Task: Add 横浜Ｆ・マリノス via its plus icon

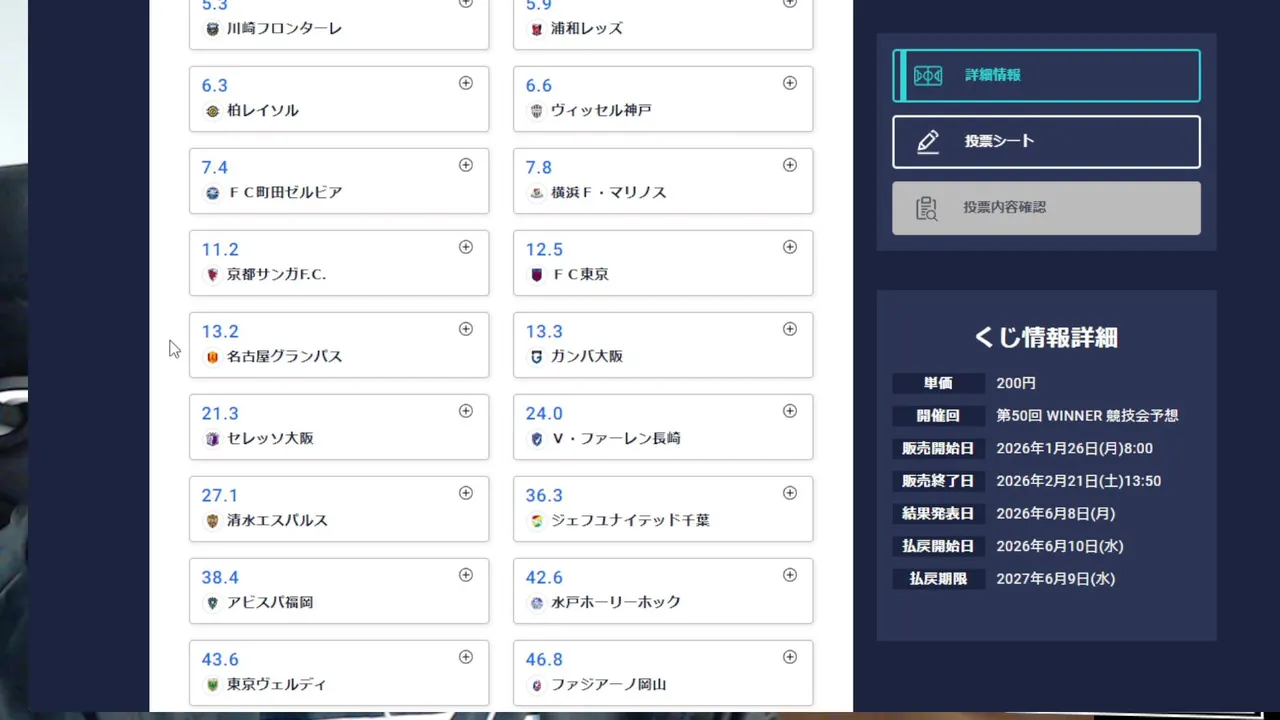Action: (x=790, y=165)
